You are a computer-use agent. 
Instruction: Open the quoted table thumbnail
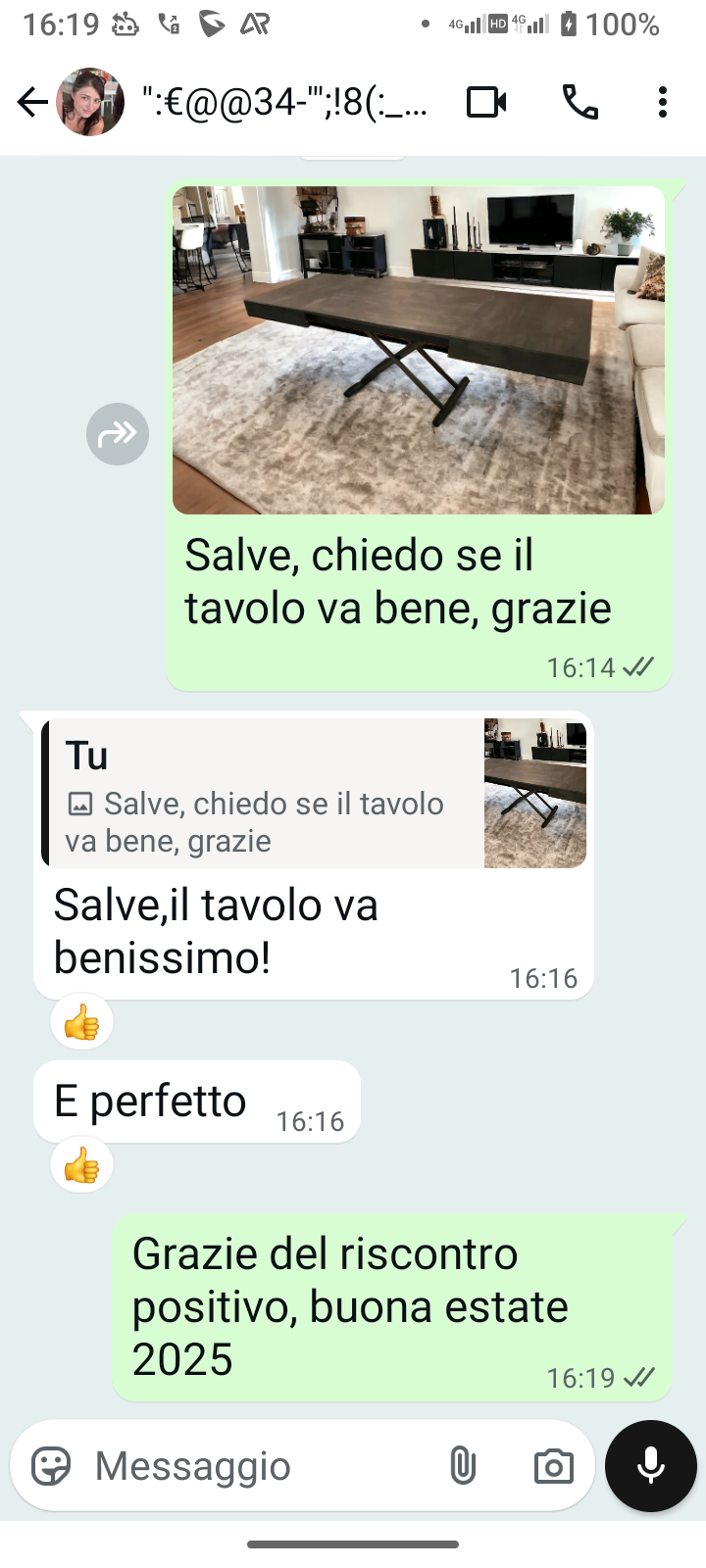(x=535, y=793)
